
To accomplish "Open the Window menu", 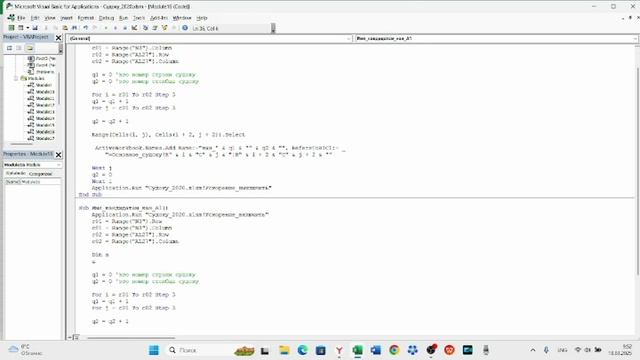I will [x=182, y=18].
